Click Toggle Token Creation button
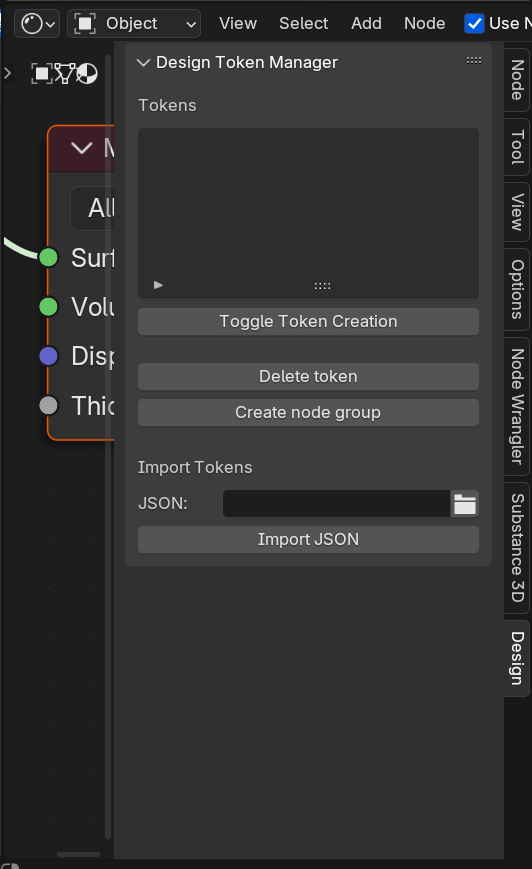The width and height of the screenshot is (532, 869). pos(308,321)
